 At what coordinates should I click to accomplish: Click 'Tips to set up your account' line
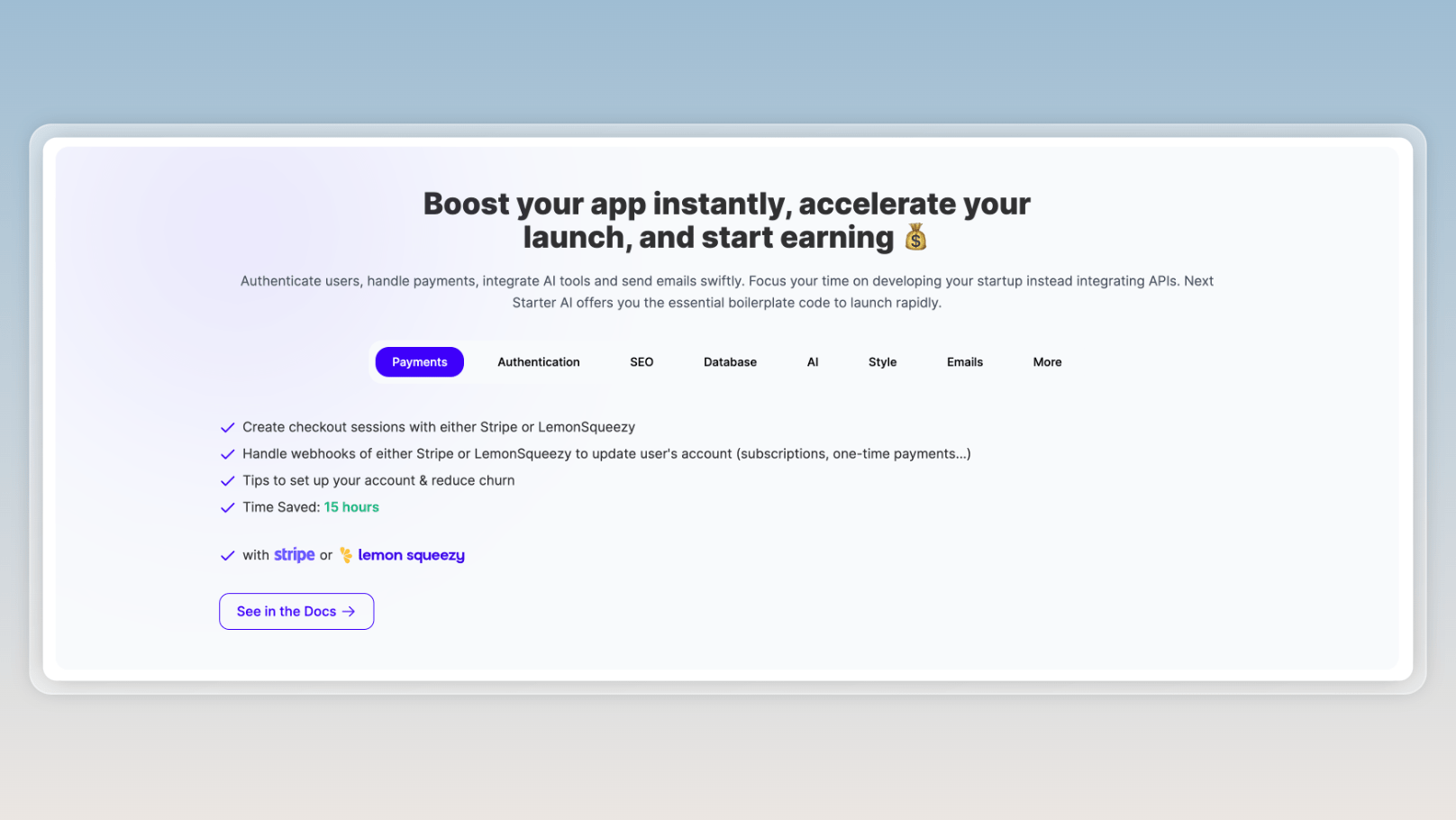tap(378, 480)
